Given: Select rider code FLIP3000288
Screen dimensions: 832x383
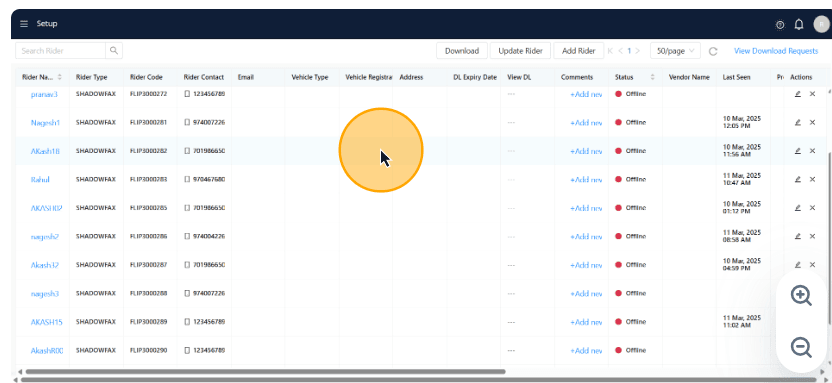Looking at the screenshot, I should click(x=148, y=293).
